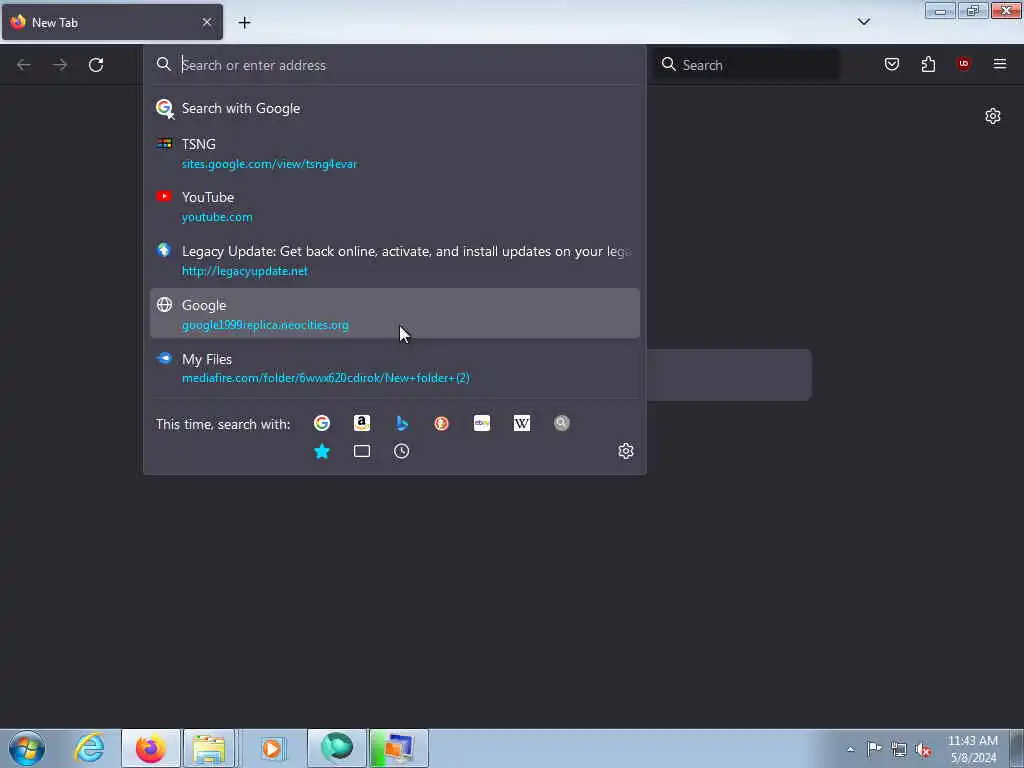Search this time with Bing

click(x=402, y=423)
